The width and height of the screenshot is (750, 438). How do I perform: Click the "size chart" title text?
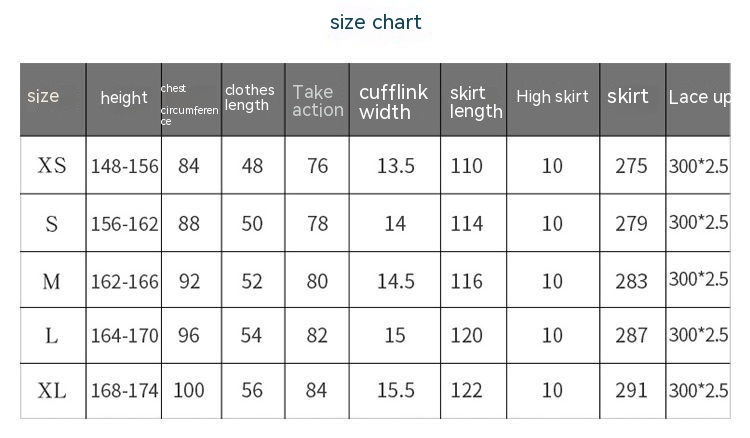coord(375,22)
